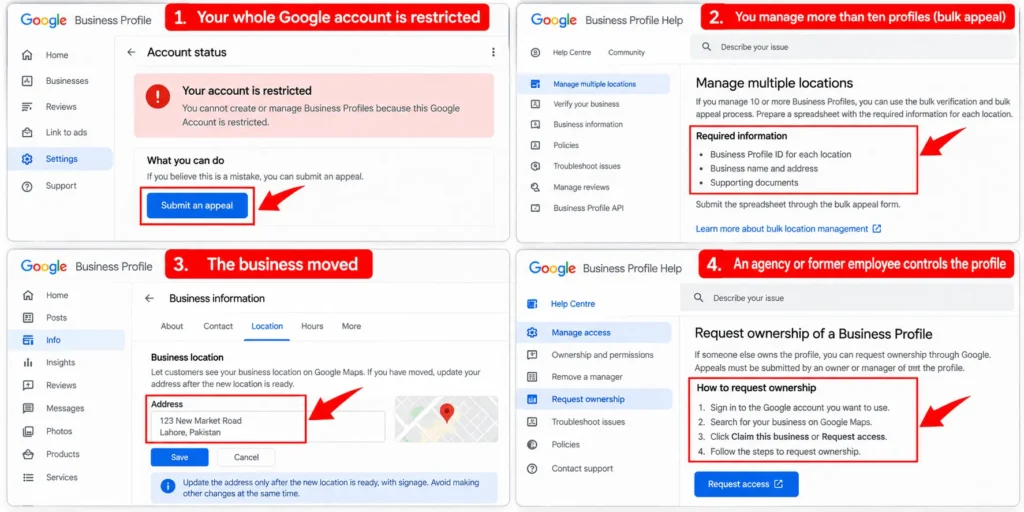Screen dimensions: 1024x512
Task: Select Policies in Request ownership panel sidebar
Action: pyautogui.click(x=566, y=444)
